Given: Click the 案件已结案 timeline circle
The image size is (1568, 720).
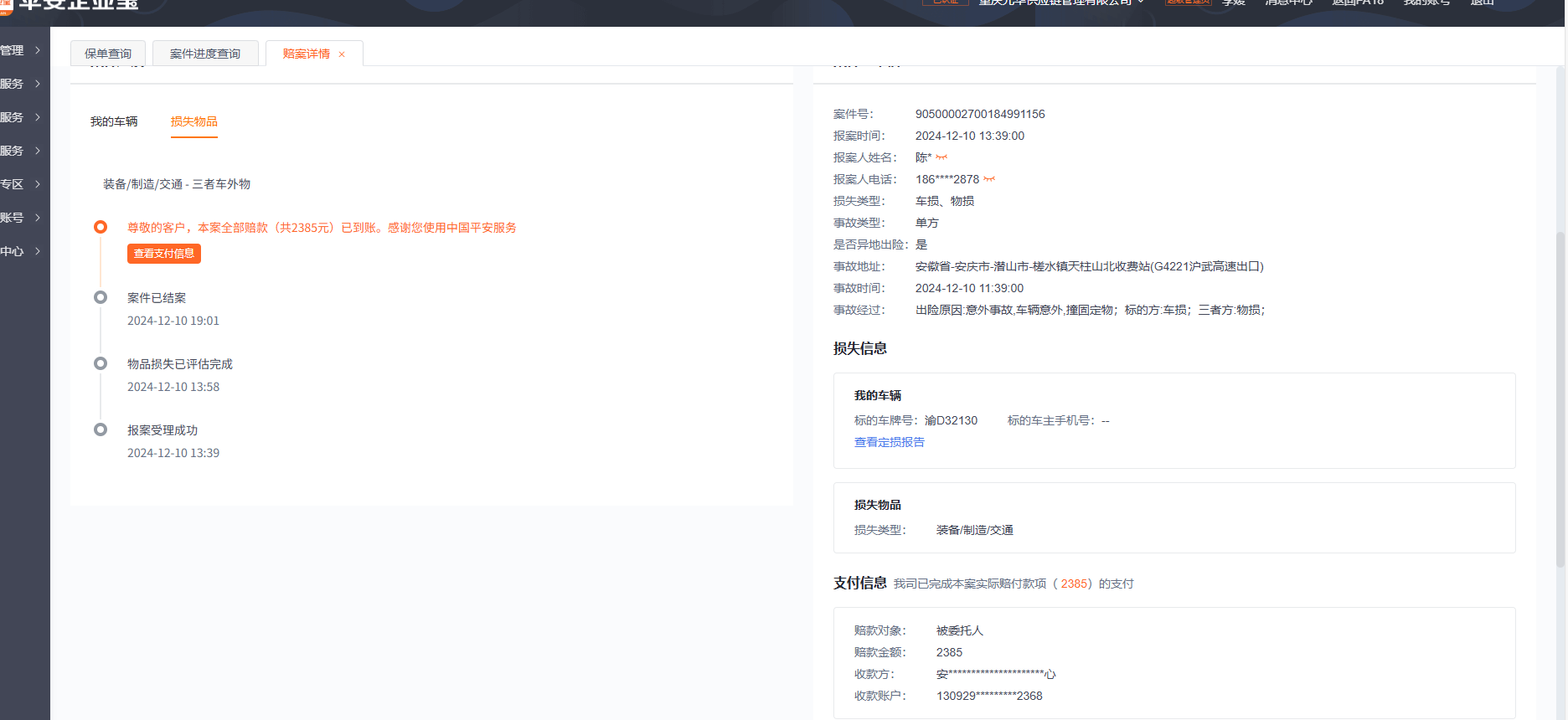Looking at the screenshot, I should pos(101,297).
